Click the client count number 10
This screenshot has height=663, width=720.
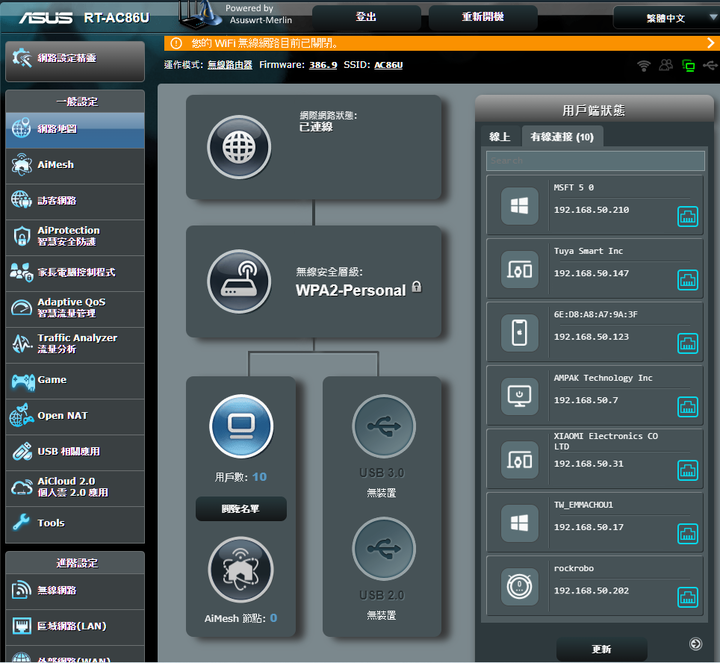point(259,477)
